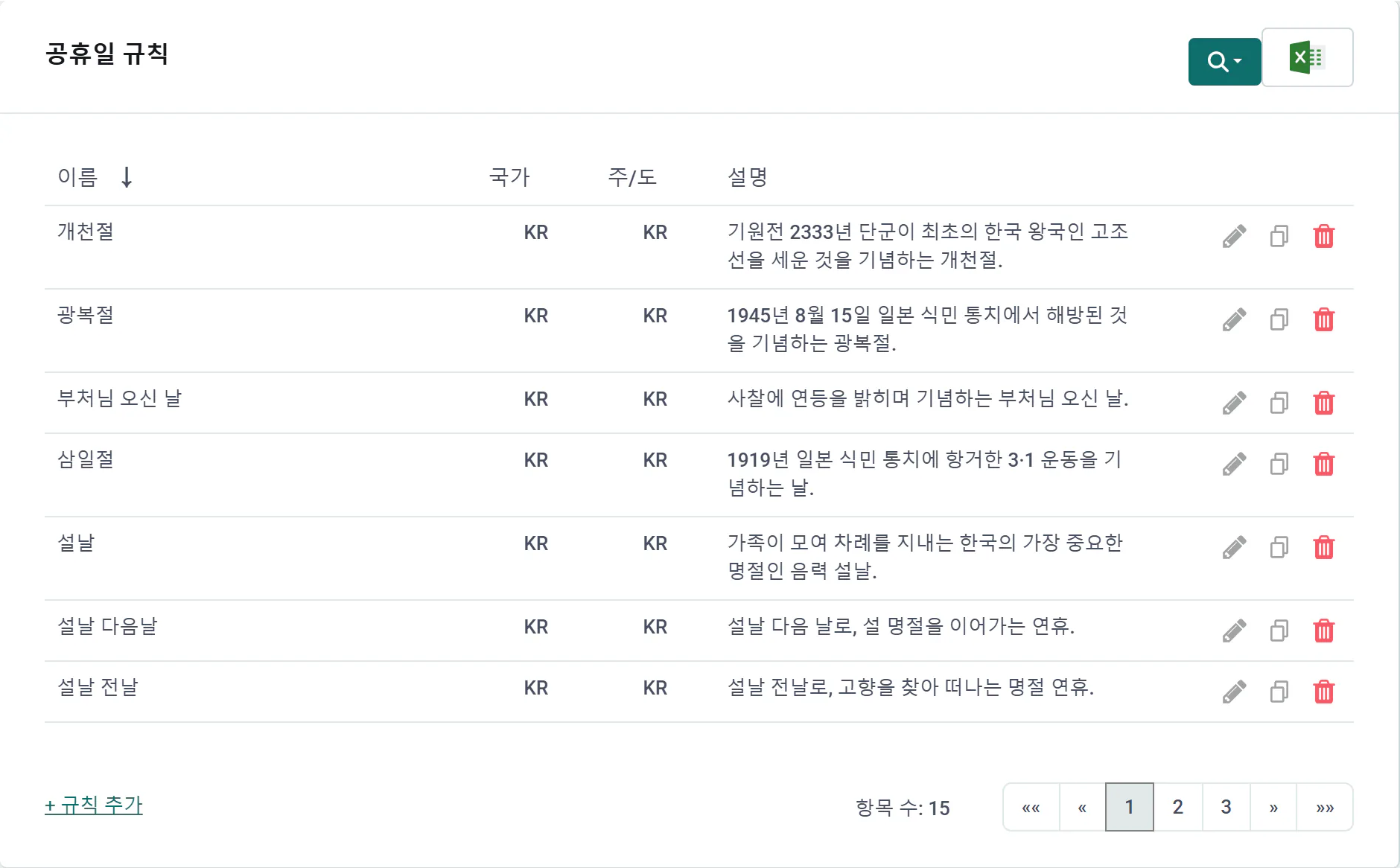Duplicate the 삼일절 rule
1400x868 pixels.
(x=1279, y=464)
